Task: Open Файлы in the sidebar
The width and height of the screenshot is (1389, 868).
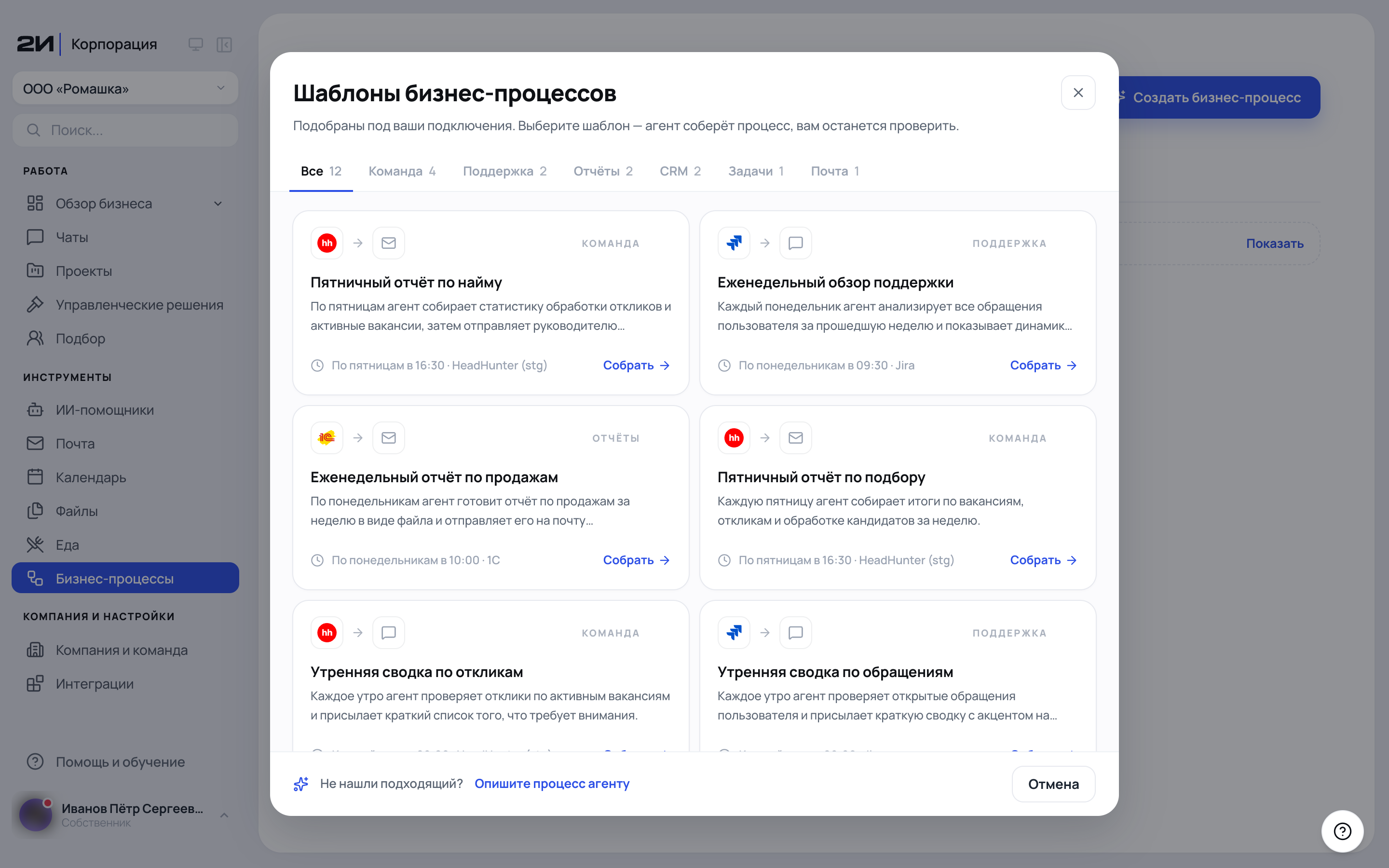Action: [125, 511]
